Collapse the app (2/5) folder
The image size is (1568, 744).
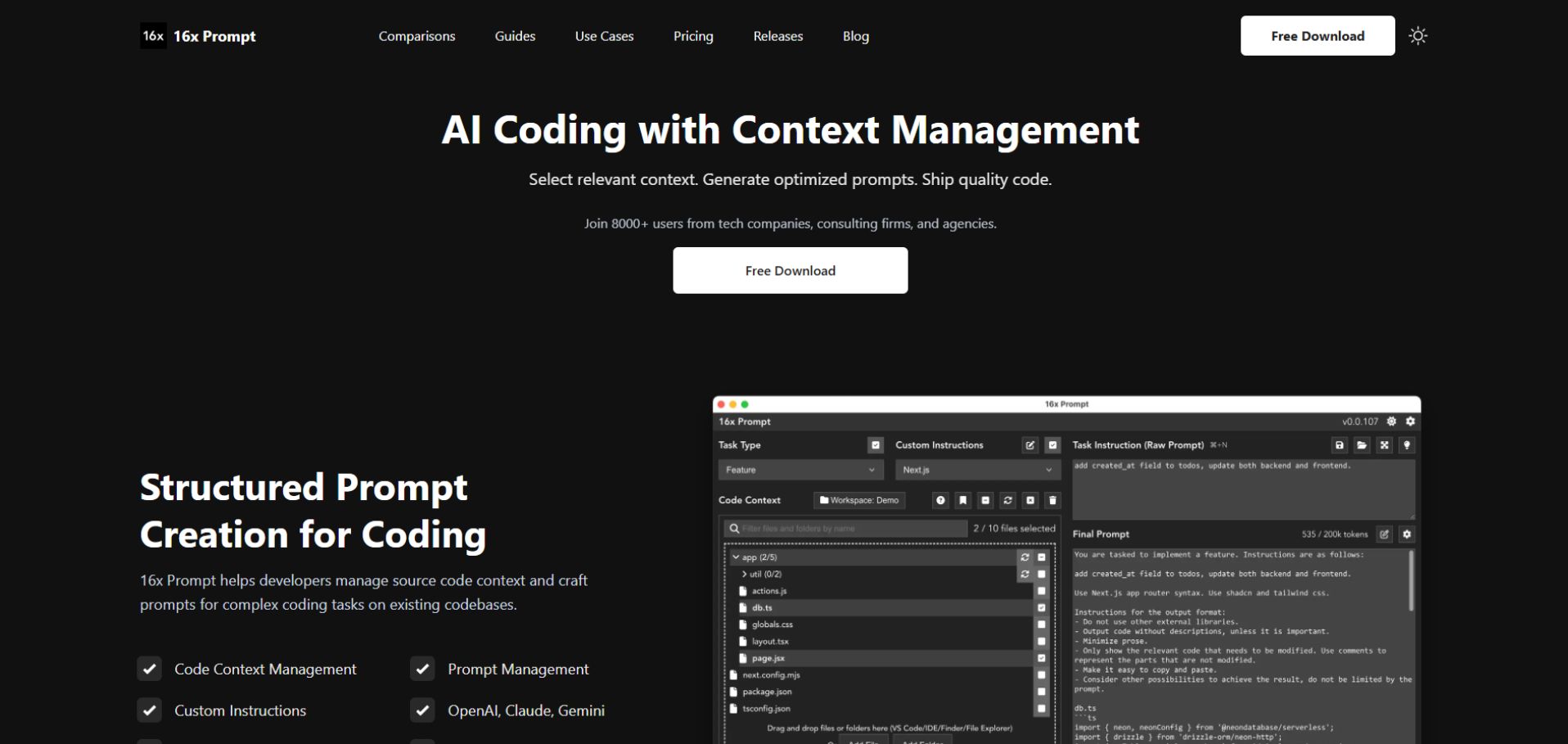tap(736, 557)
